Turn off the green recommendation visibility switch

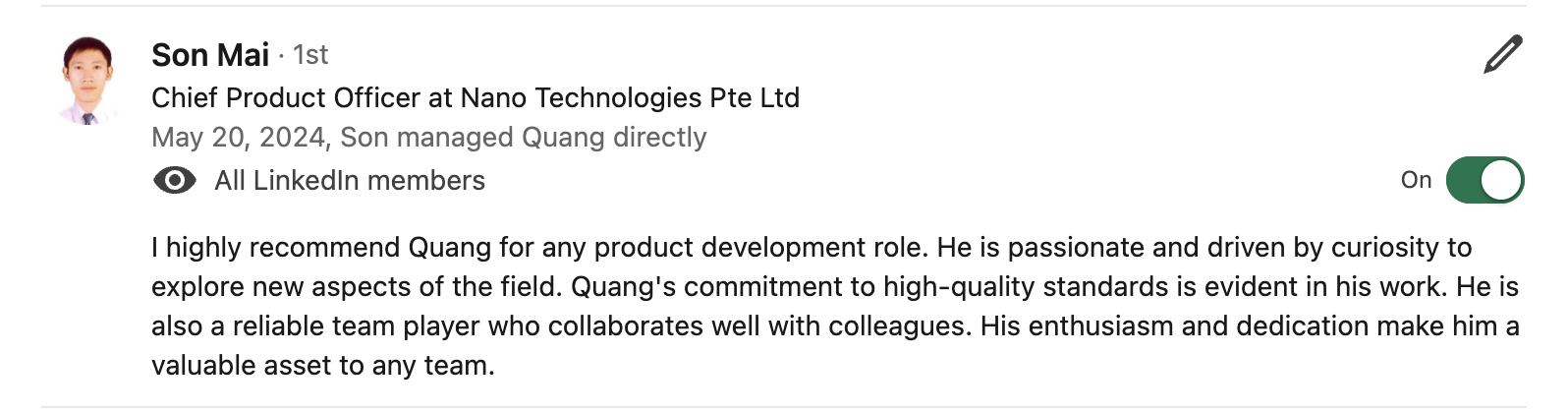pos(1484,181)
